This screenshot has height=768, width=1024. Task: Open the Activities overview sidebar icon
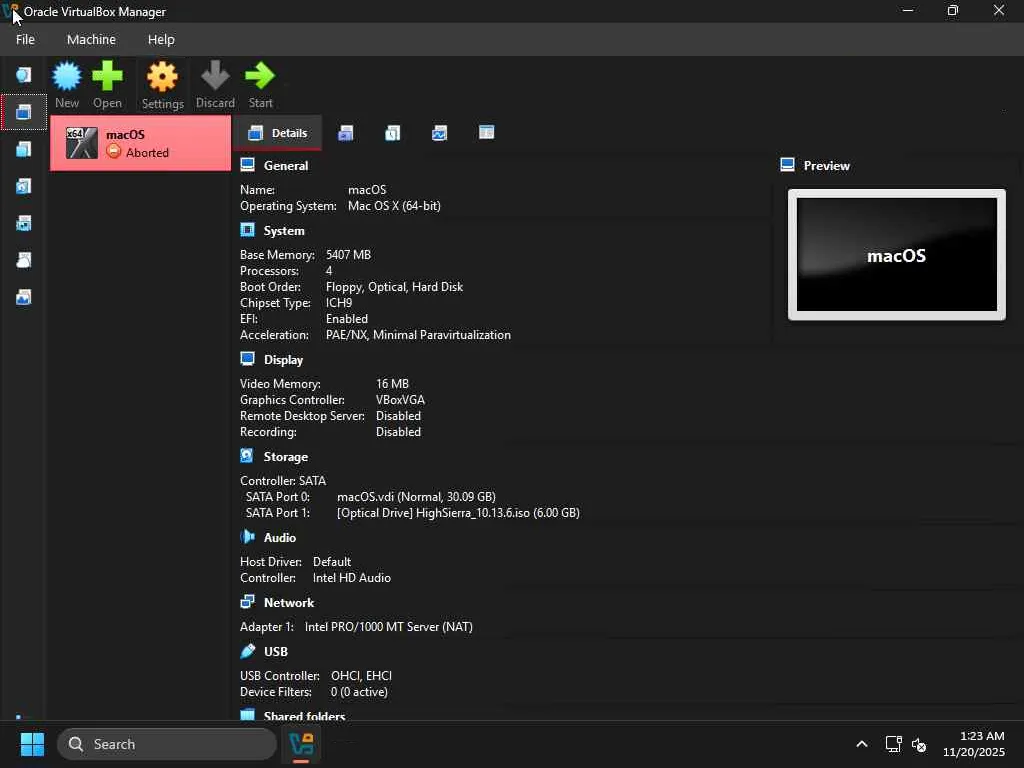(24, 298)
